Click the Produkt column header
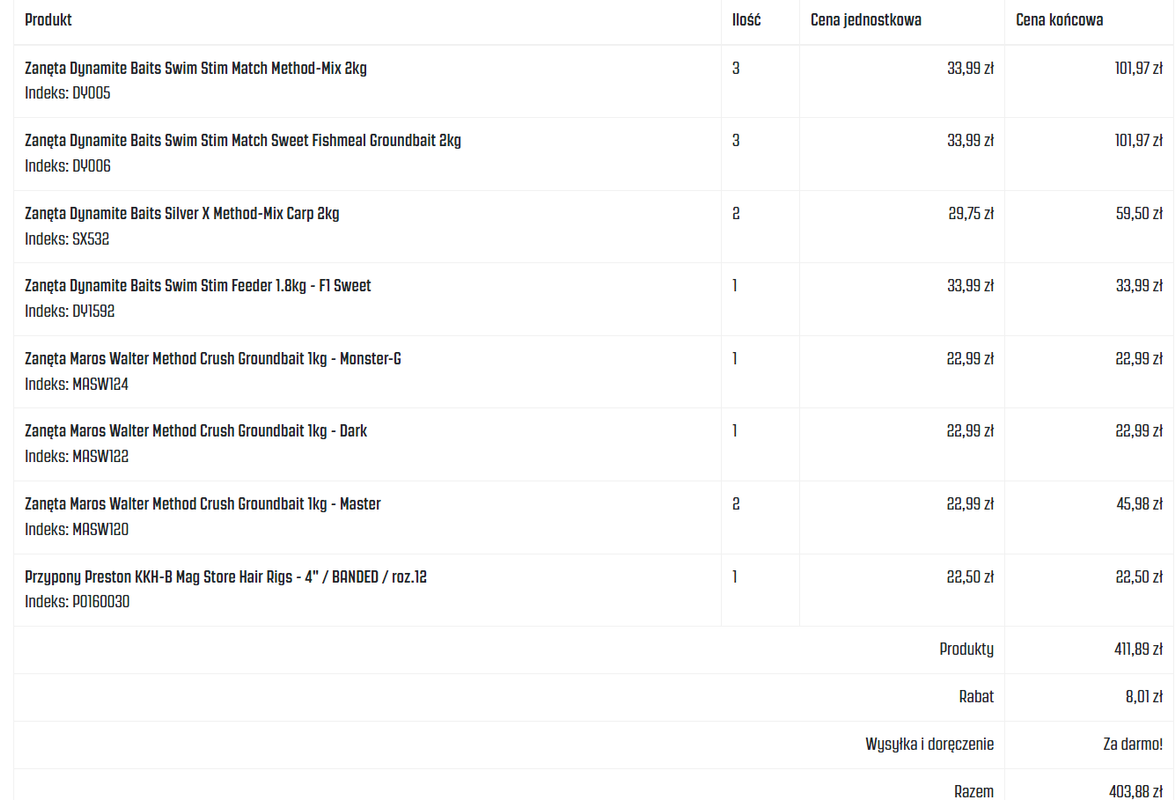The image size is (1176, 800). pos(48,20)
